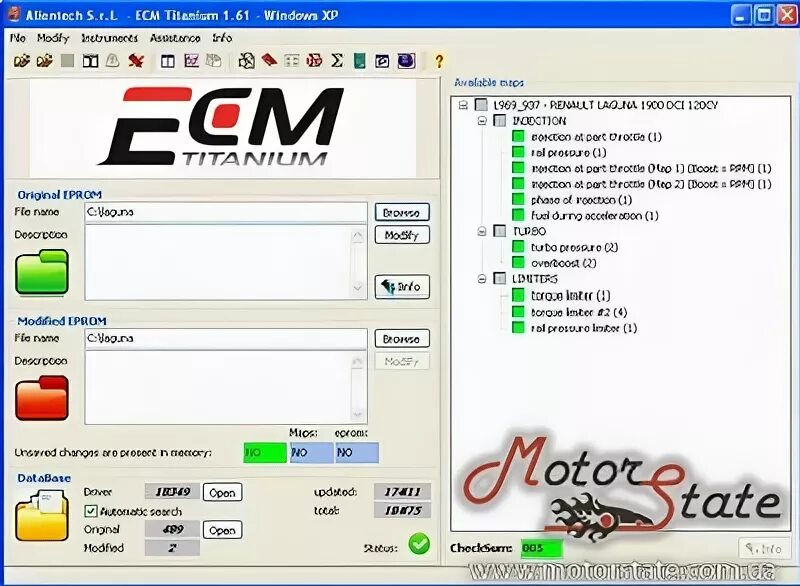Click Modify under Original EPROM
This screenshot has height=586, width=800.
pos(402,235)
